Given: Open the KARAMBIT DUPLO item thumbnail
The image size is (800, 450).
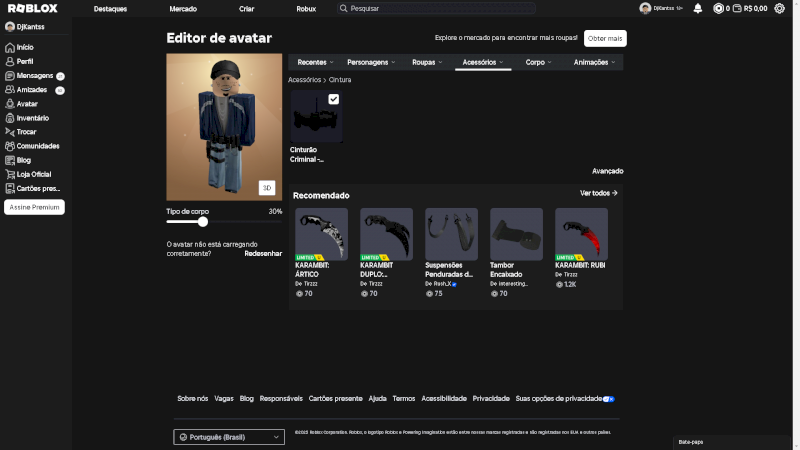Looking at the screenshot, I should click(x=386, y=234).
